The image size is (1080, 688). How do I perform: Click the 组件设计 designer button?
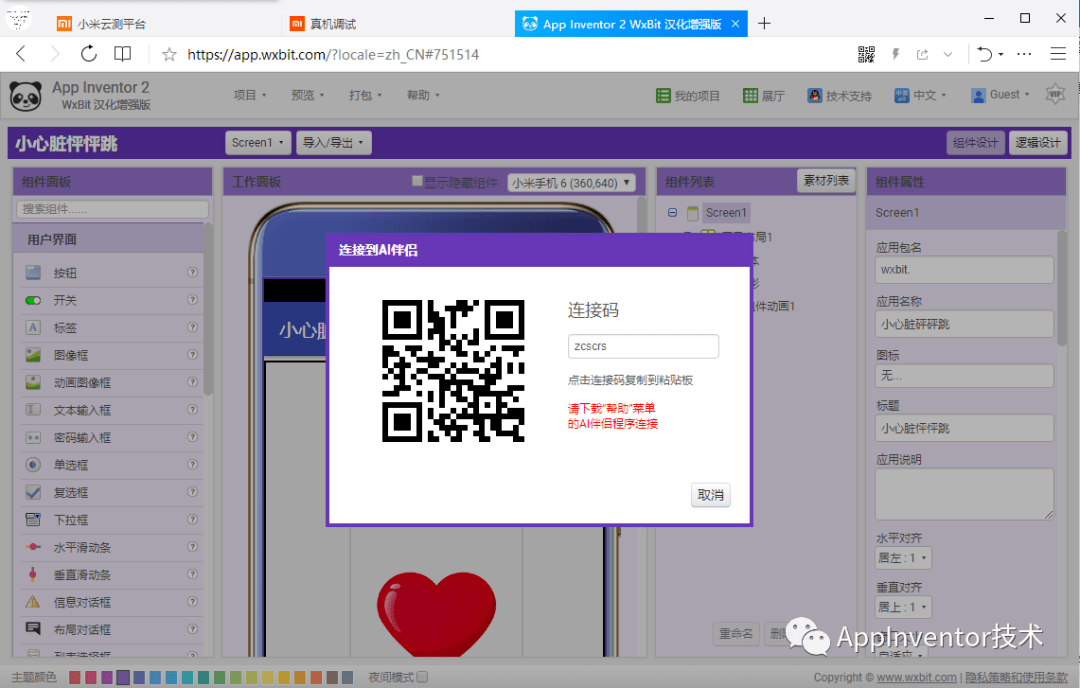pyautogui.click(x=975, y=143)
